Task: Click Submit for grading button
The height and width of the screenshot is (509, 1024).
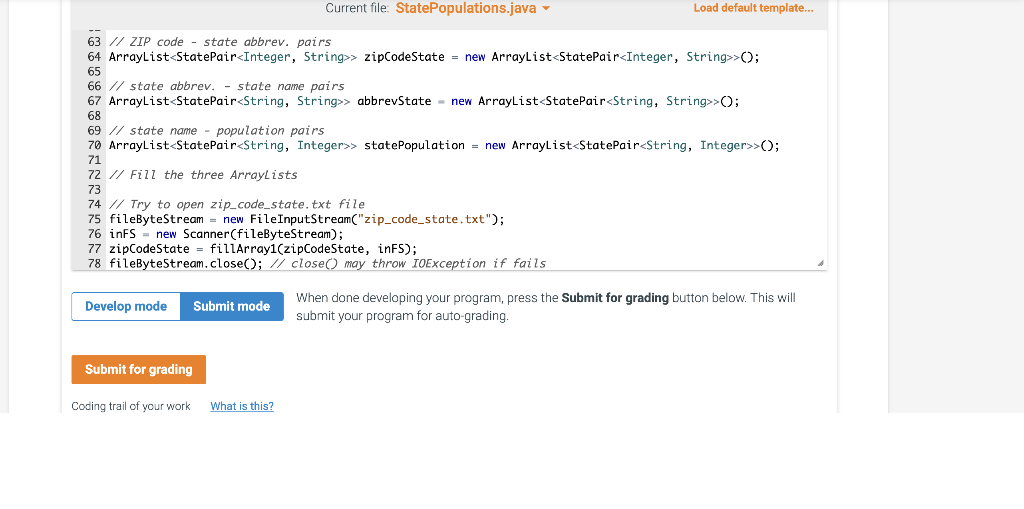Action: (138, 369)
